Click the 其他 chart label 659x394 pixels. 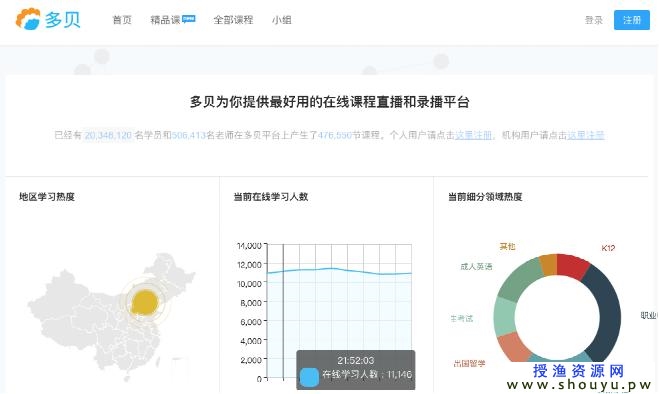(507, 246)
